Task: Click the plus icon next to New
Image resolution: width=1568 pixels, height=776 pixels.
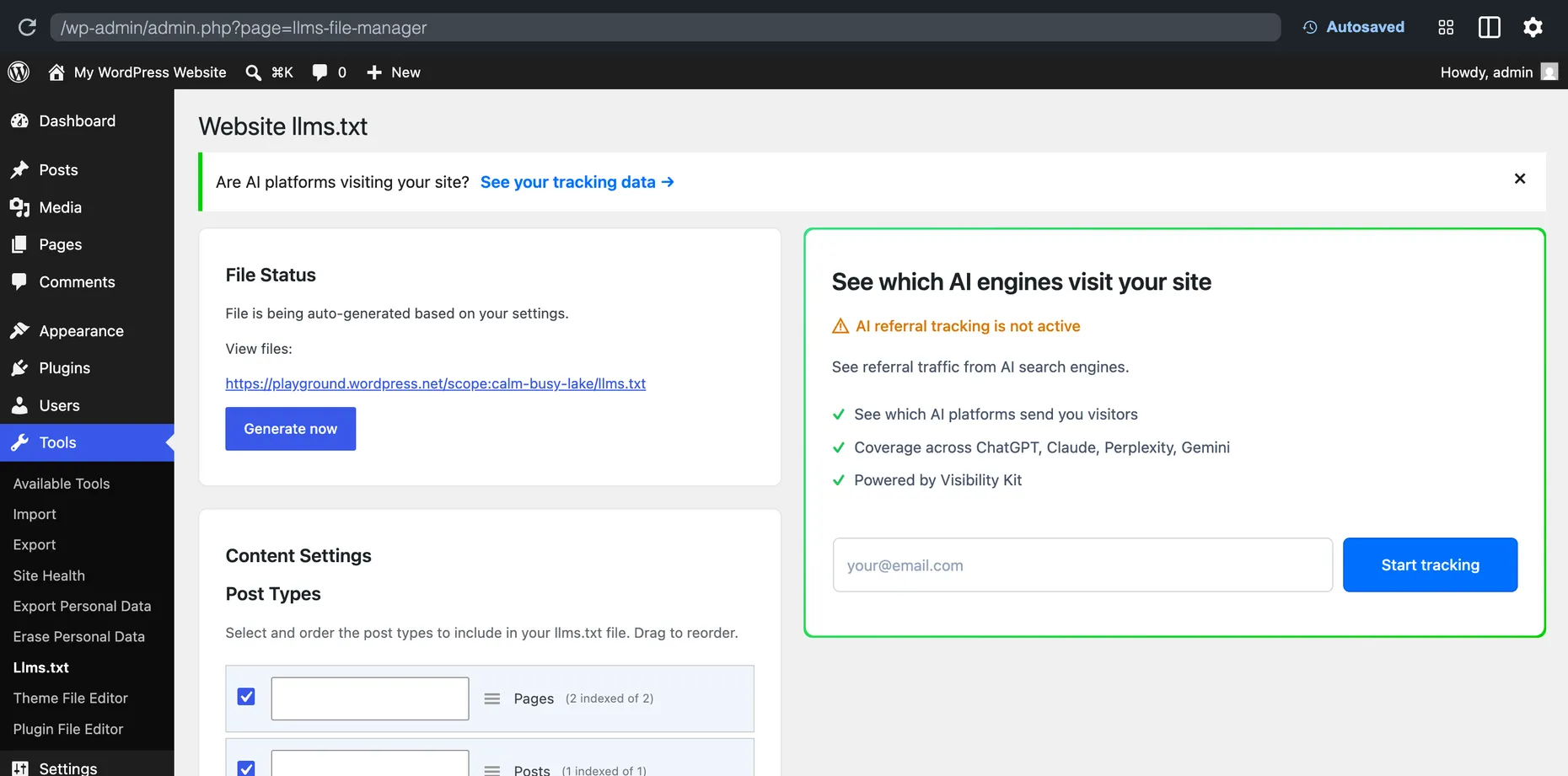Action: click(374, 72)
